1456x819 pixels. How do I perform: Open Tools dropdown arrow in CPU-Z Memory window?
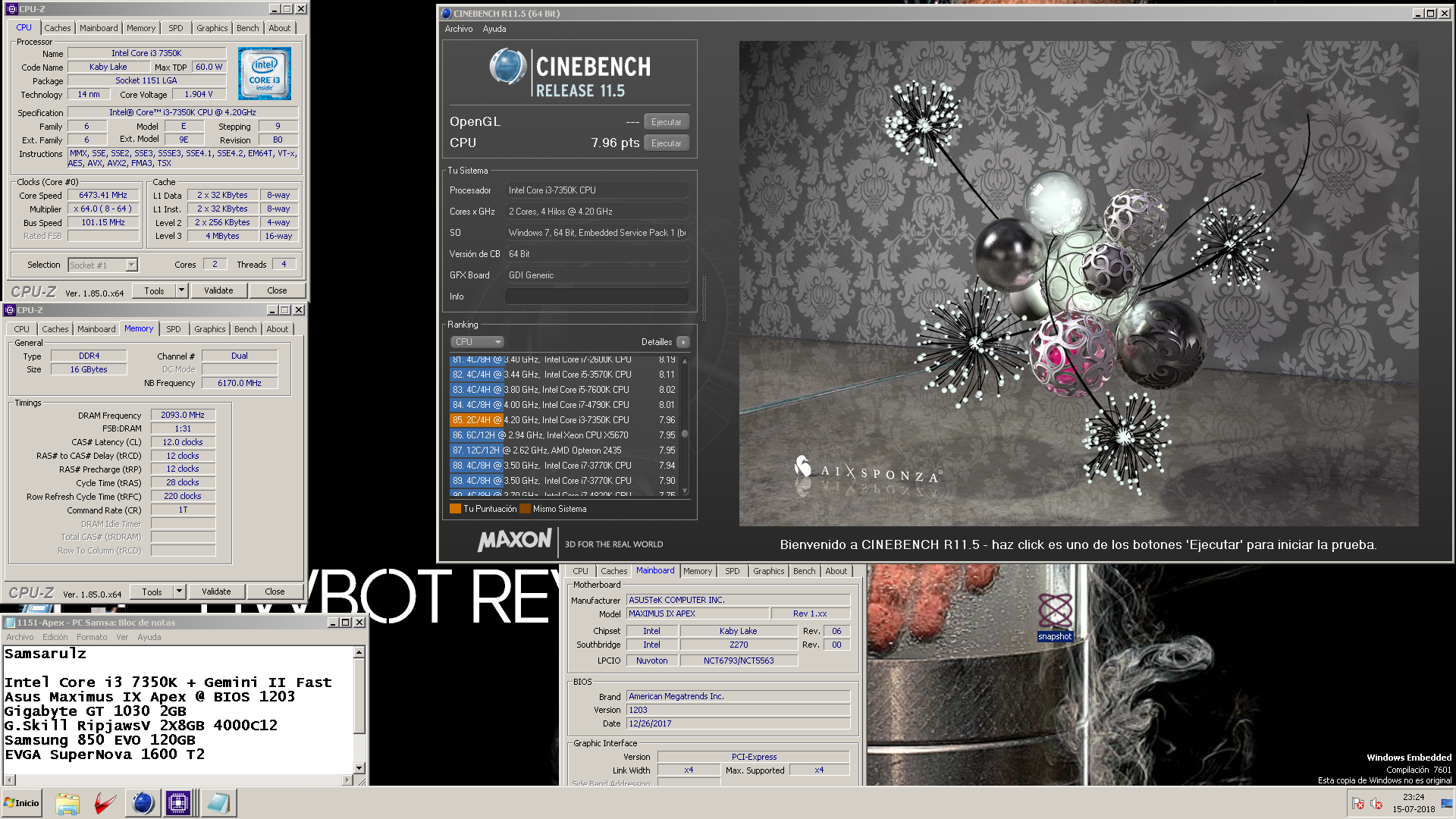(x=179, y=591)
